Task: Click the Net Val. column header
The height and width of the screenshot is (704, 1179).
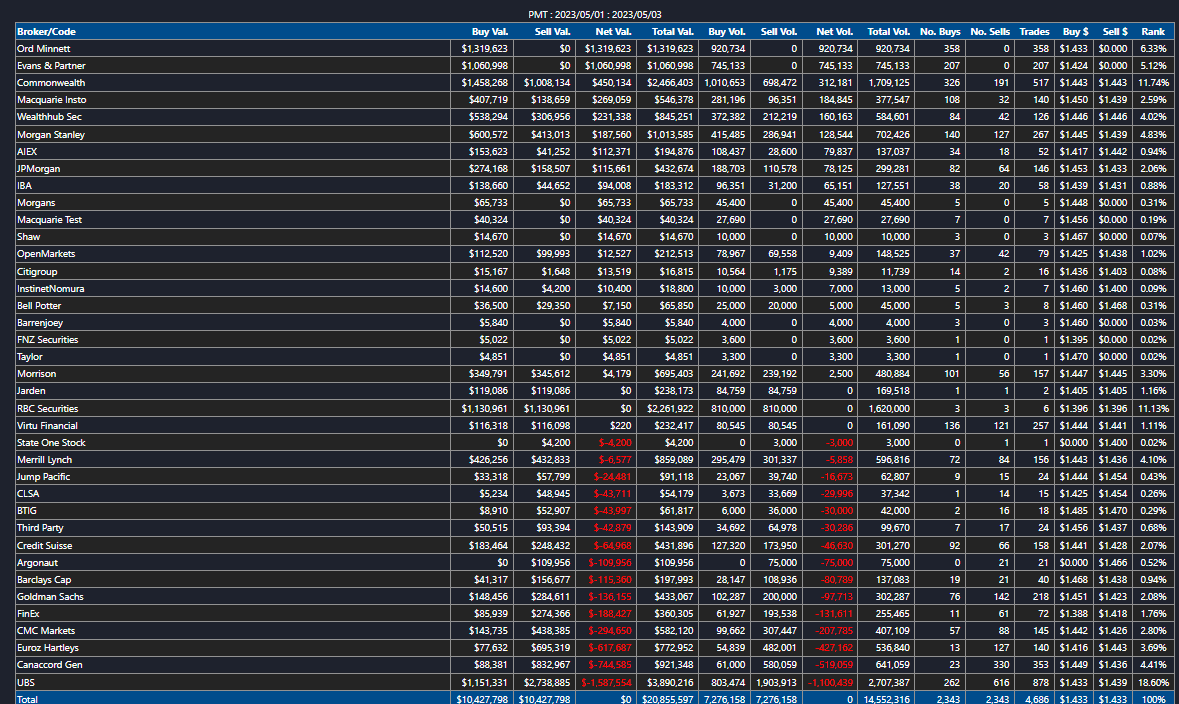Action: click(x=613, y=32)
